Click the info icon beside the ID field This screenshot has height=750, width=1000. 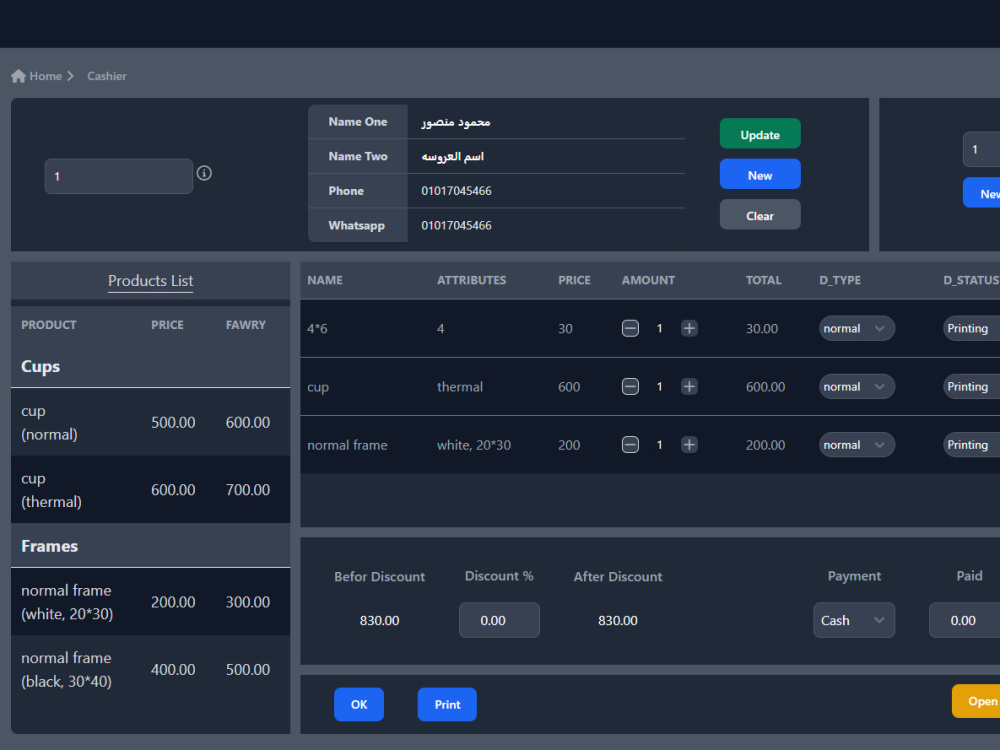point(204,173)
